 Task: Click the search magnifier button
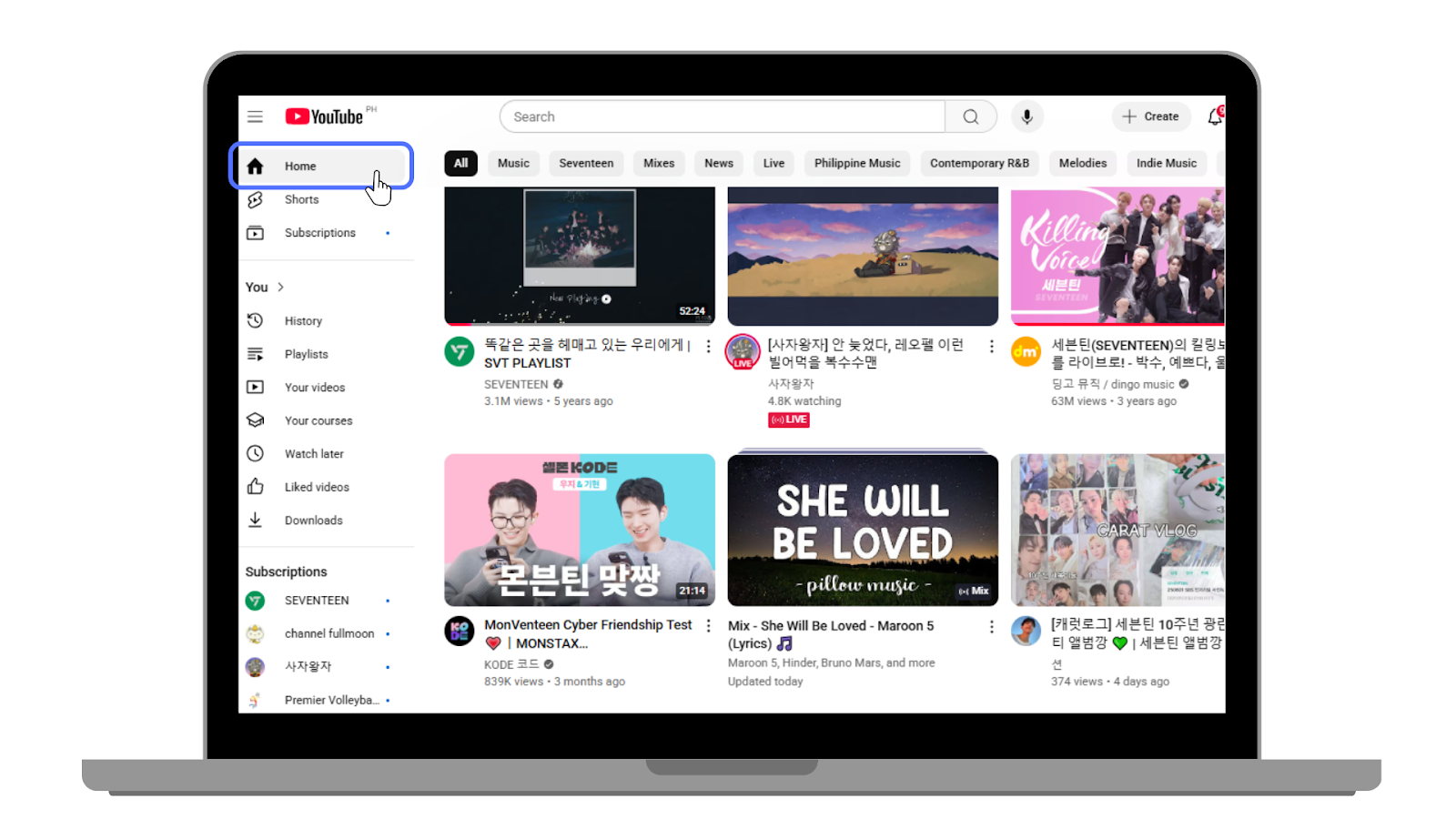point(971,116)
